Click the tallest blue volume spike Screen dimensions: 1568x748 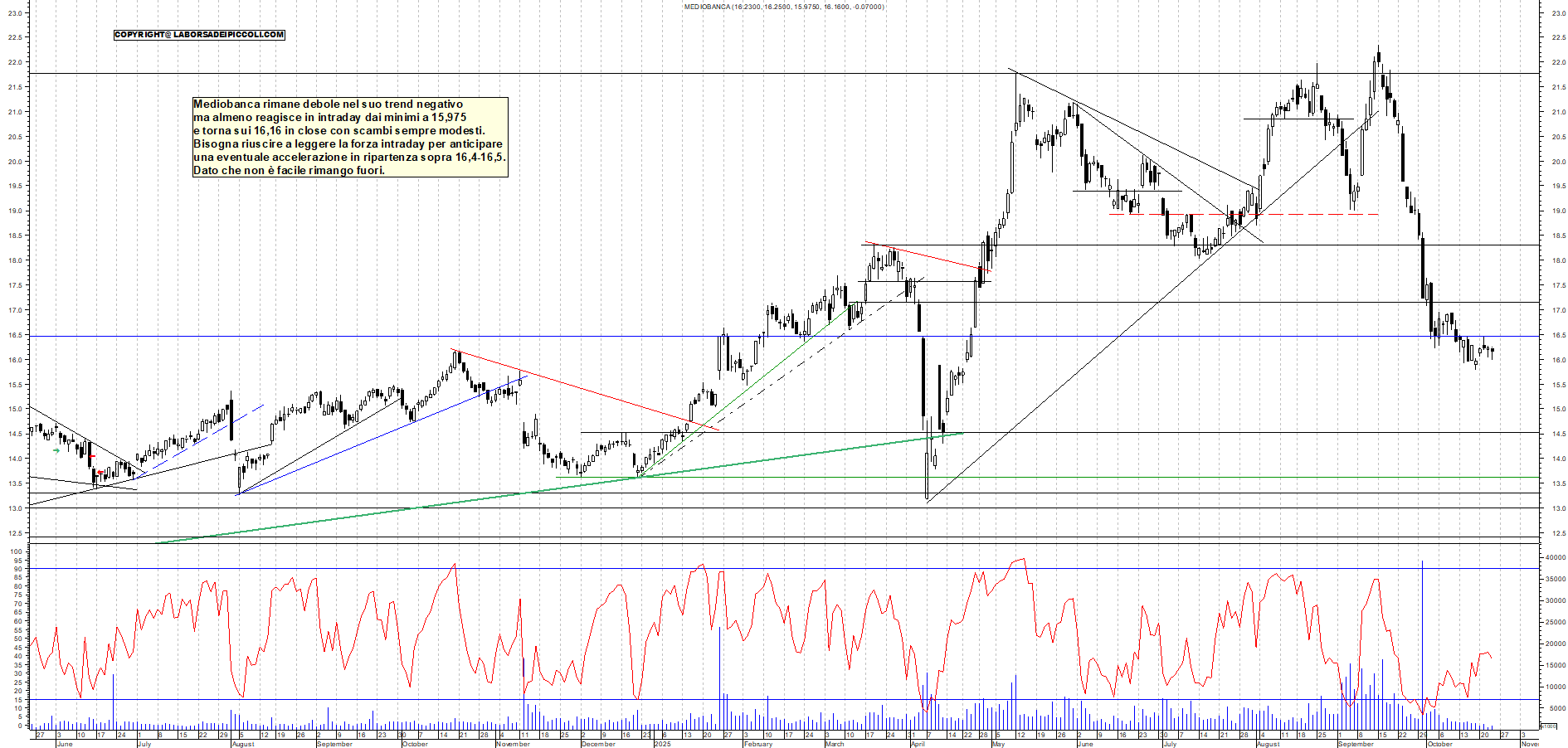click(x=1422, y=630)
